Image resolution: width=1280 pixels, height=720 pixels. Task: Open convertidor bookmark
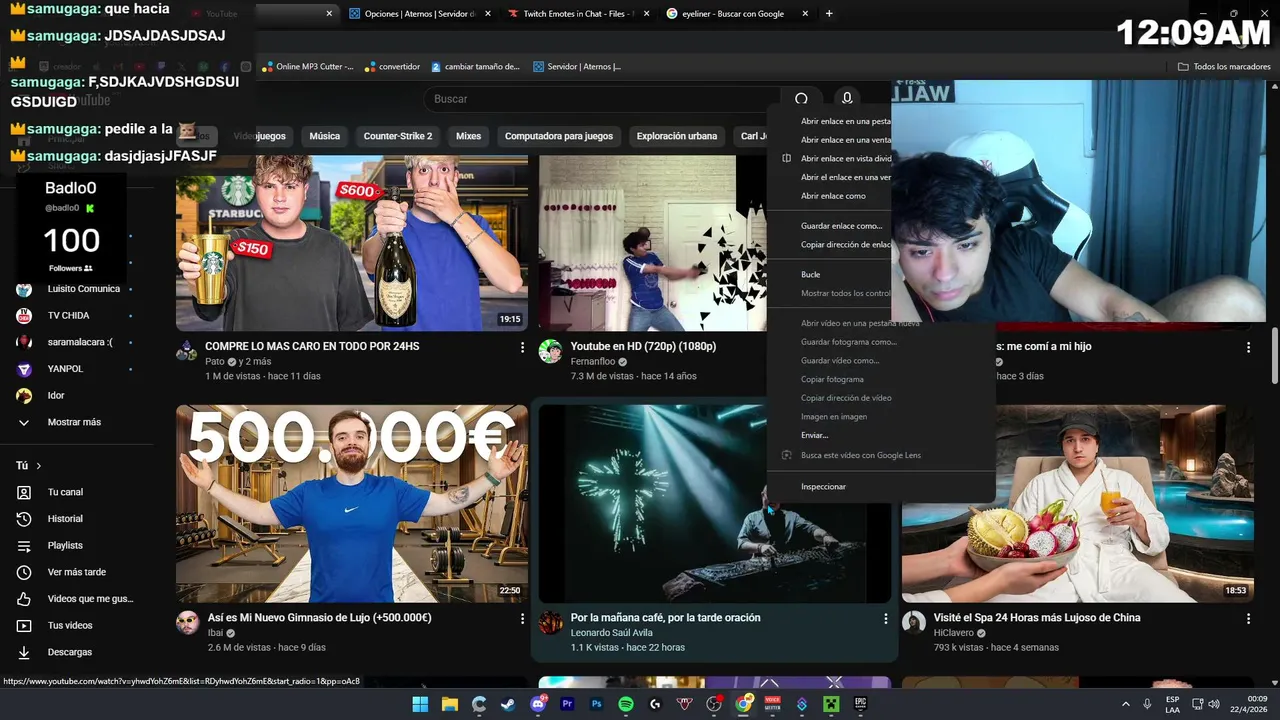click(392, 67)
